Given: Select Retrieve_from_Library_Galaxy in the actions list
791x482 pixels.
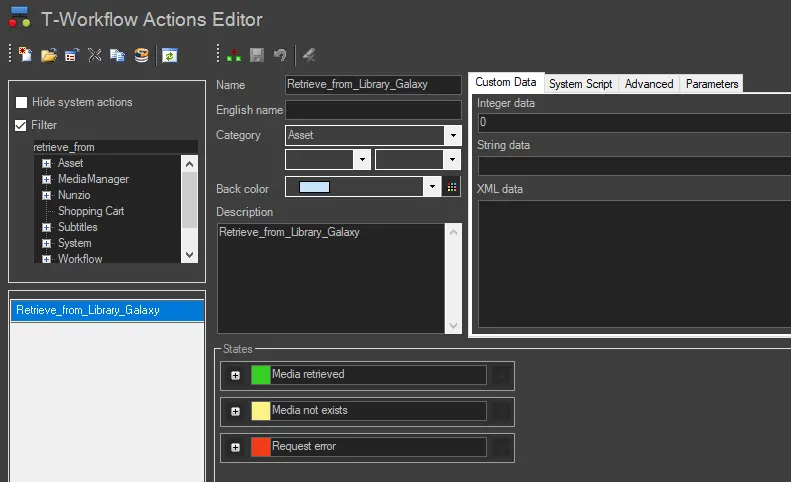Looking at the screenshot, I should point(88,310).
